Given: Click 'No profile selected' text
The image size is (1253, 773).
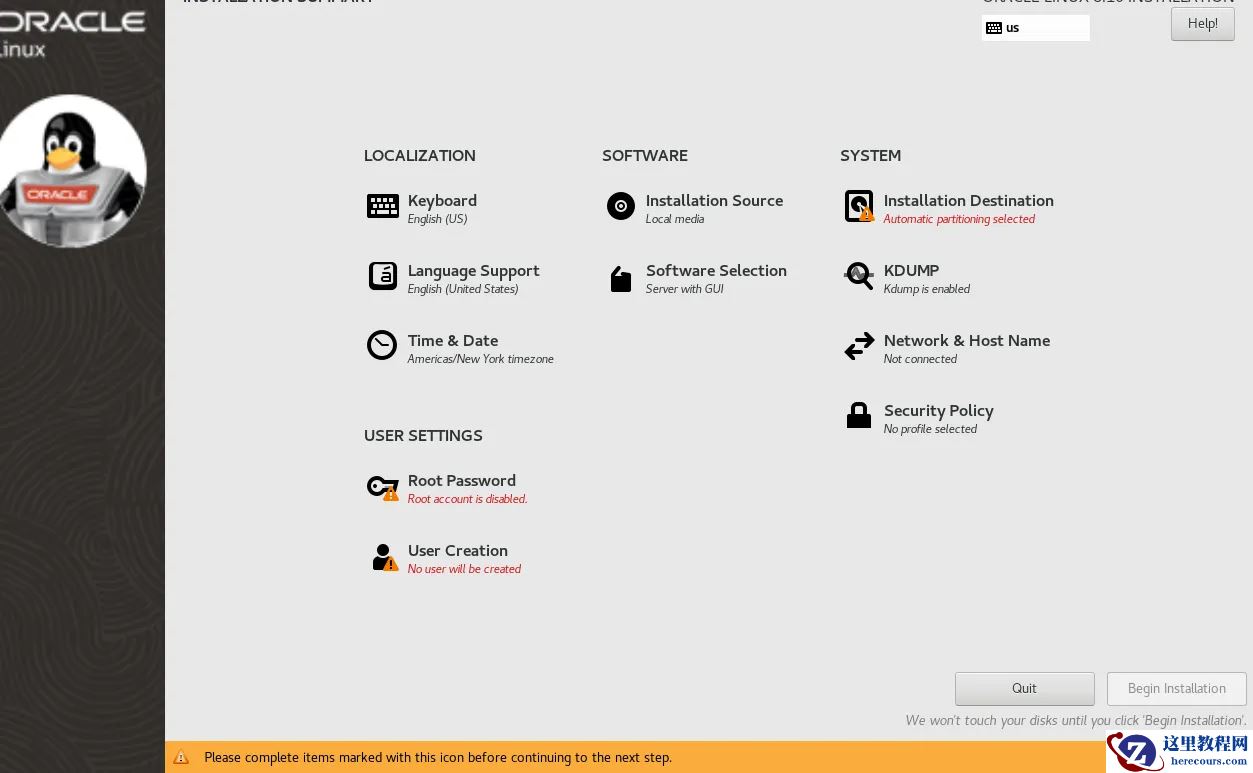Looking at the screenshot, I should point(930,429).
